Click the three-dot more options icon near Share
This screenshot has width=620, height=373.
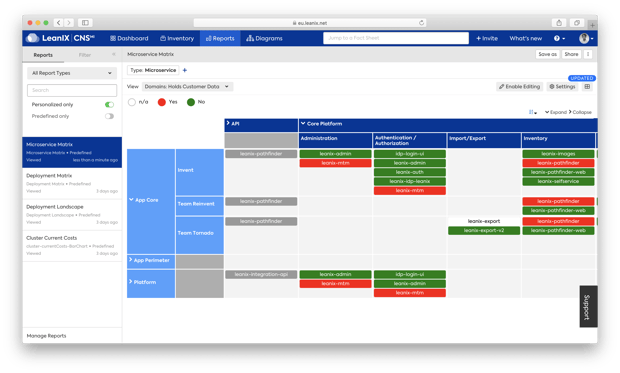point(588,54)
